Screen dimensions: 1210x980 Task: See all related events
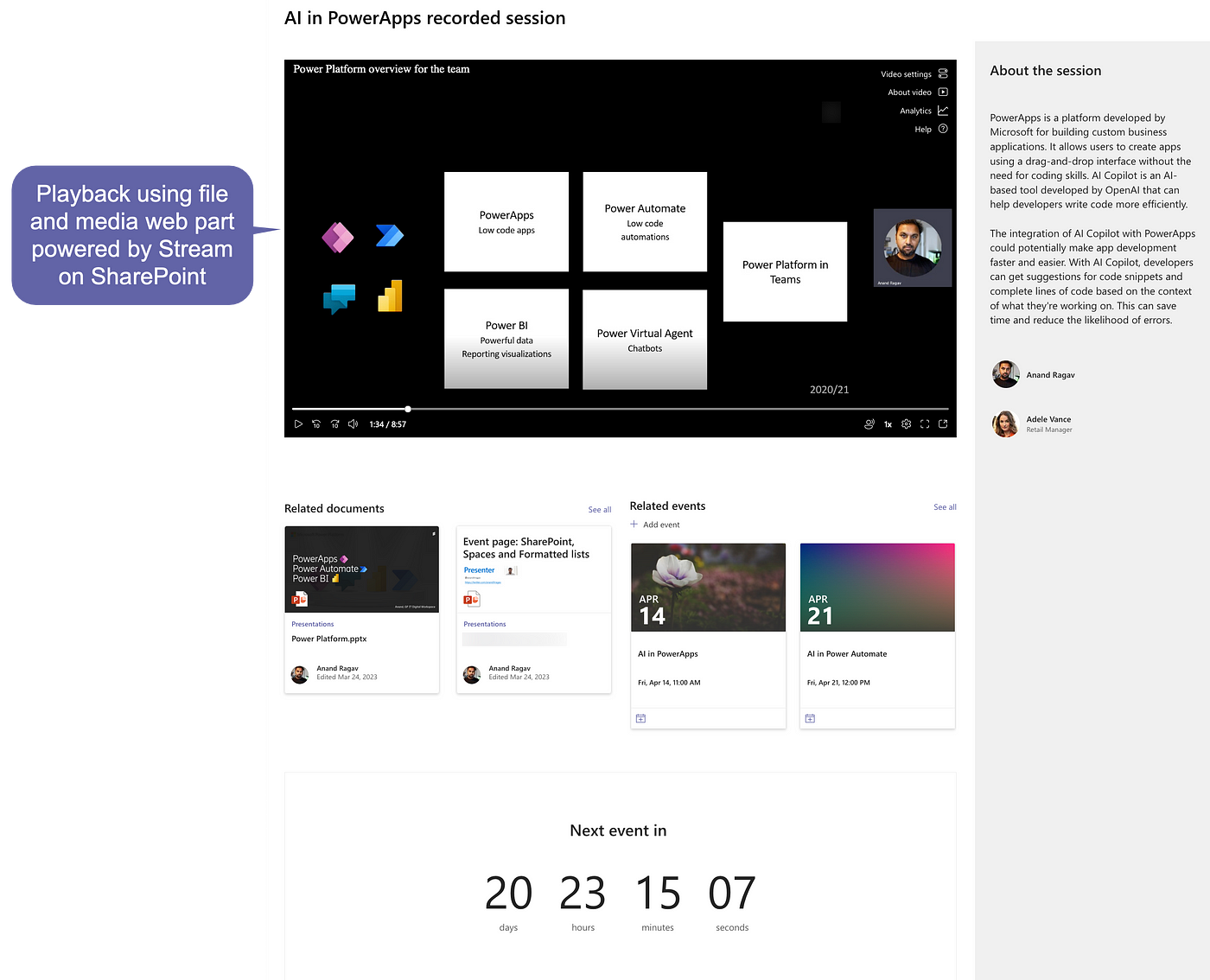(945, 507)
